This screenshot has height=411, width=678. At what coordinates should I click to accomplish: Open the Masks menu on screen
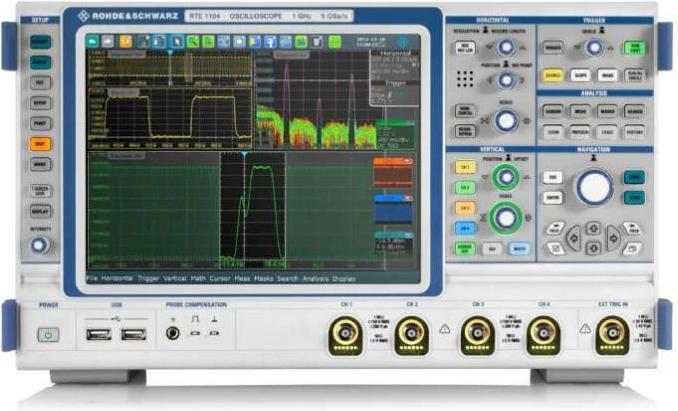[263, 279]
